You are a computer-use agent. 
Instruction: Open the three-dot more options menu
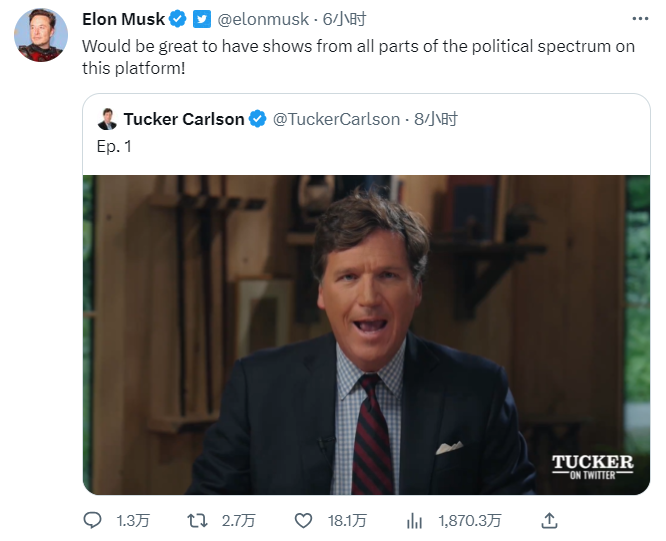click(x=642, y=19)
